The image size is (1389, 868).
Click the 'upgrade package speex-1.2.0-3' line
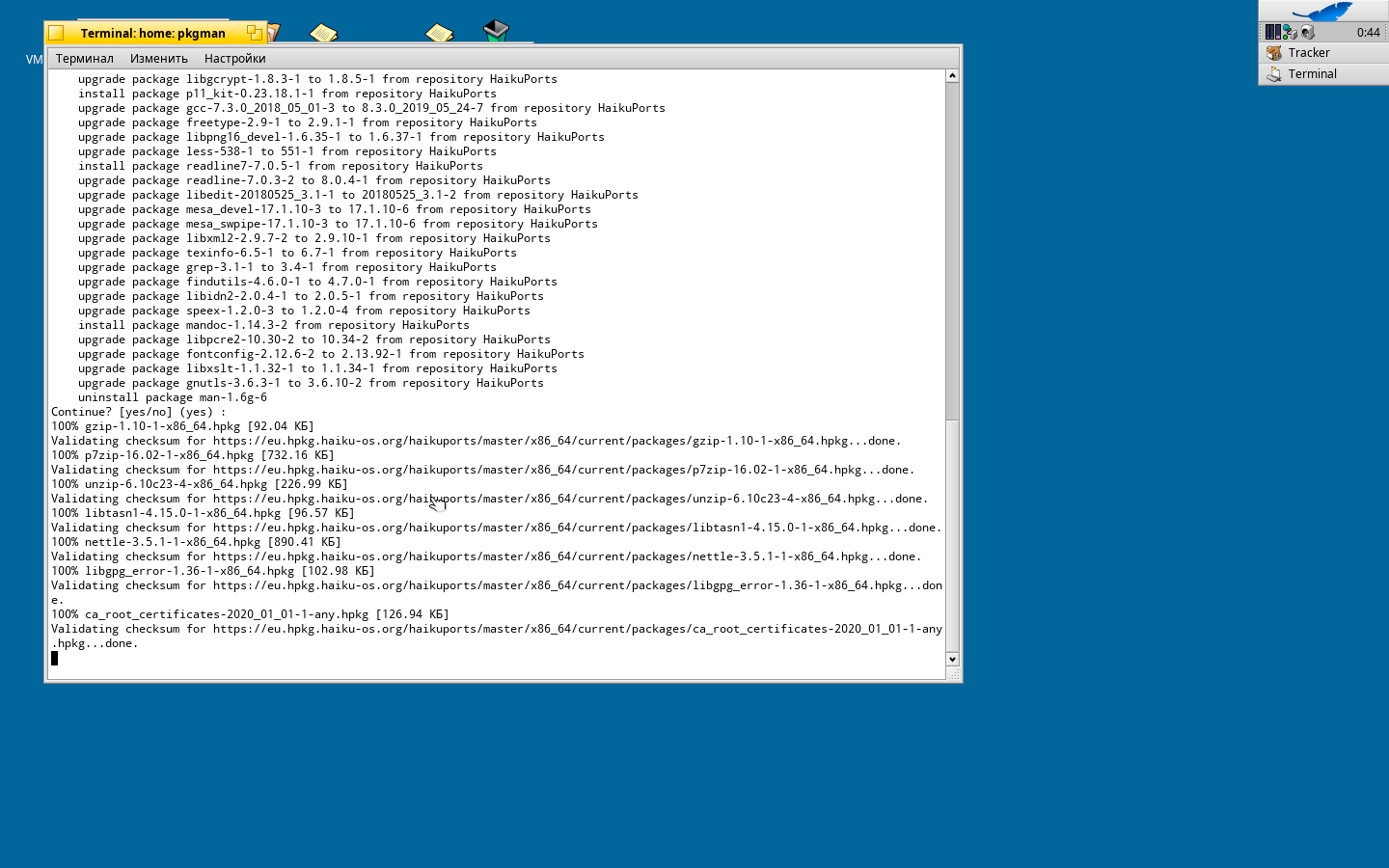tap(304, 311)
